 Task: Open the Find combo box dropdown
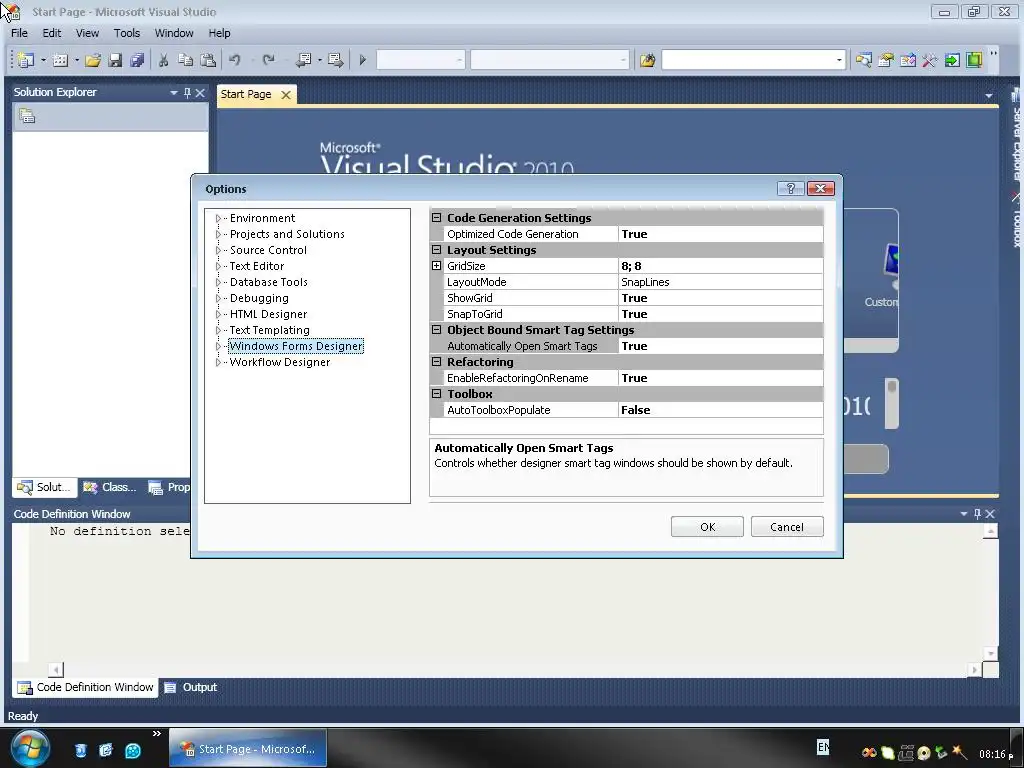click(x=839, y=60)
